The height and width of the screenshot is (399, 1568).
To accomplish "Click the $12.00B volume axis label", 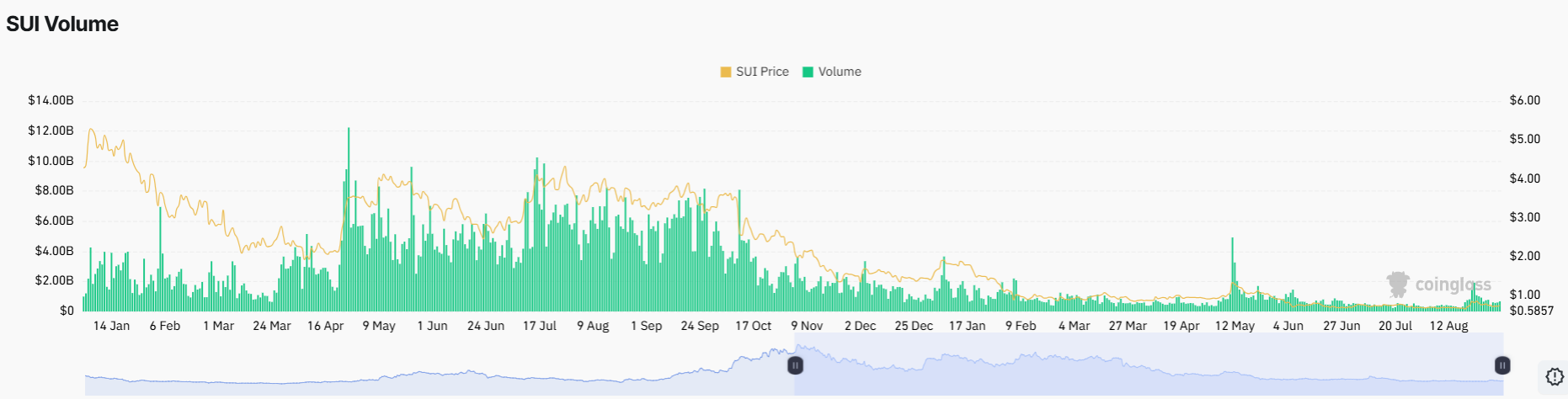I will coord(51,130).
